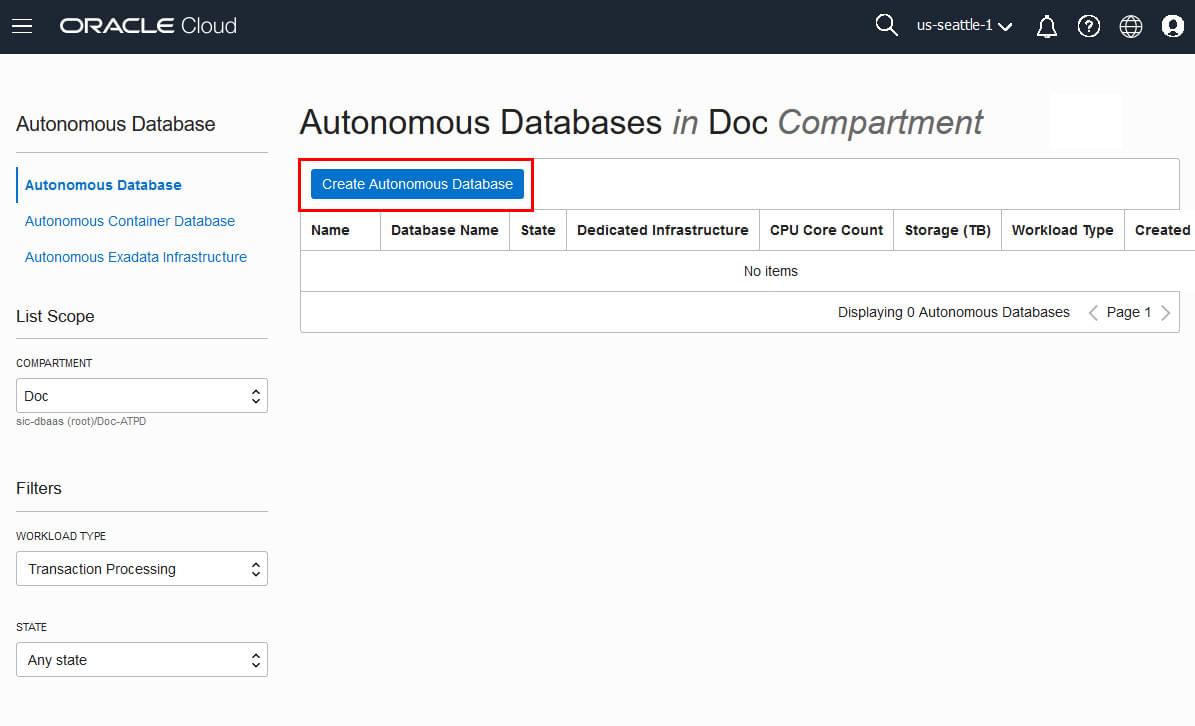Open the navigation hamburger menu

[22, 26]
